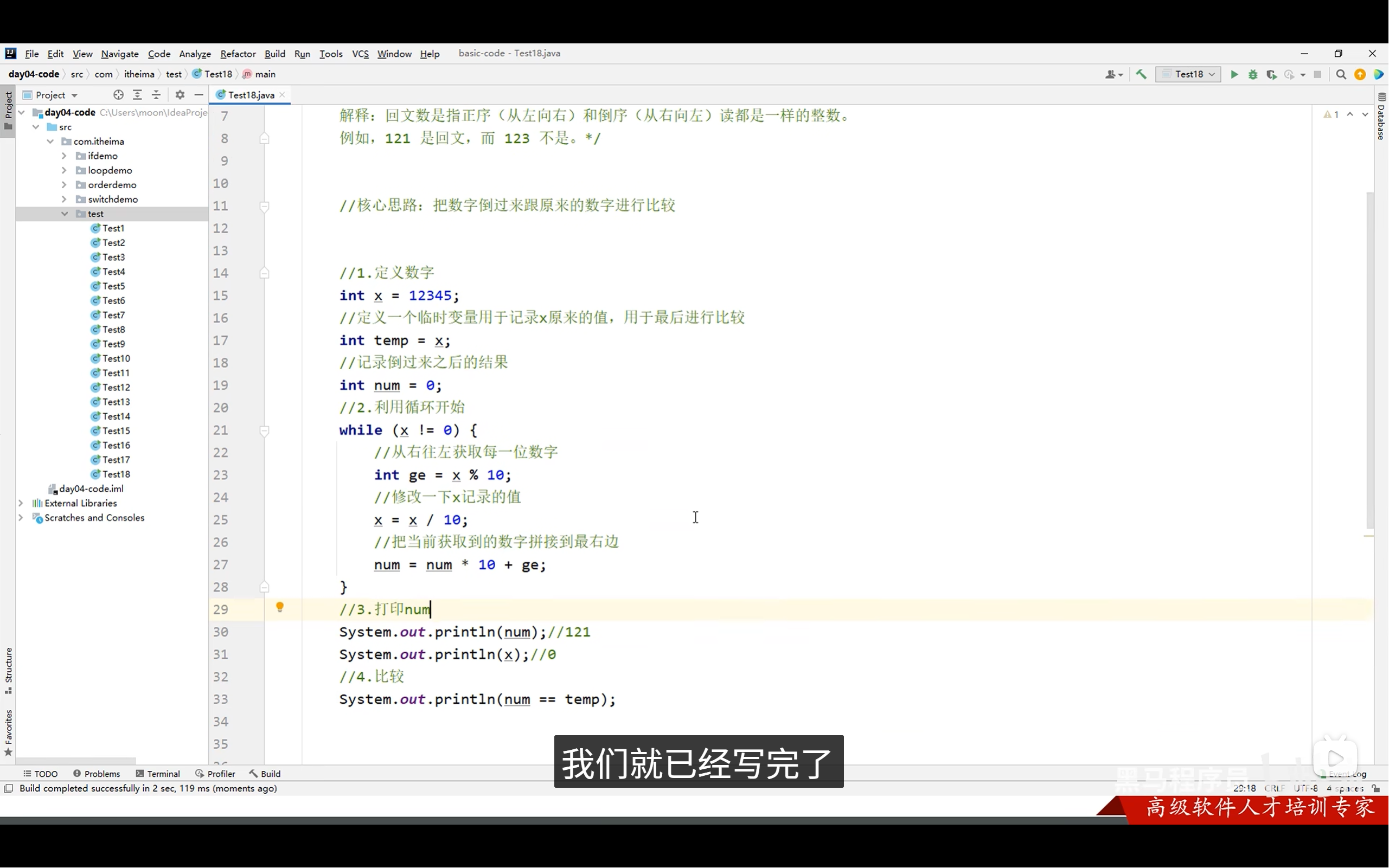Toggle fold marker beside while loop line 21

coord(265,430)
